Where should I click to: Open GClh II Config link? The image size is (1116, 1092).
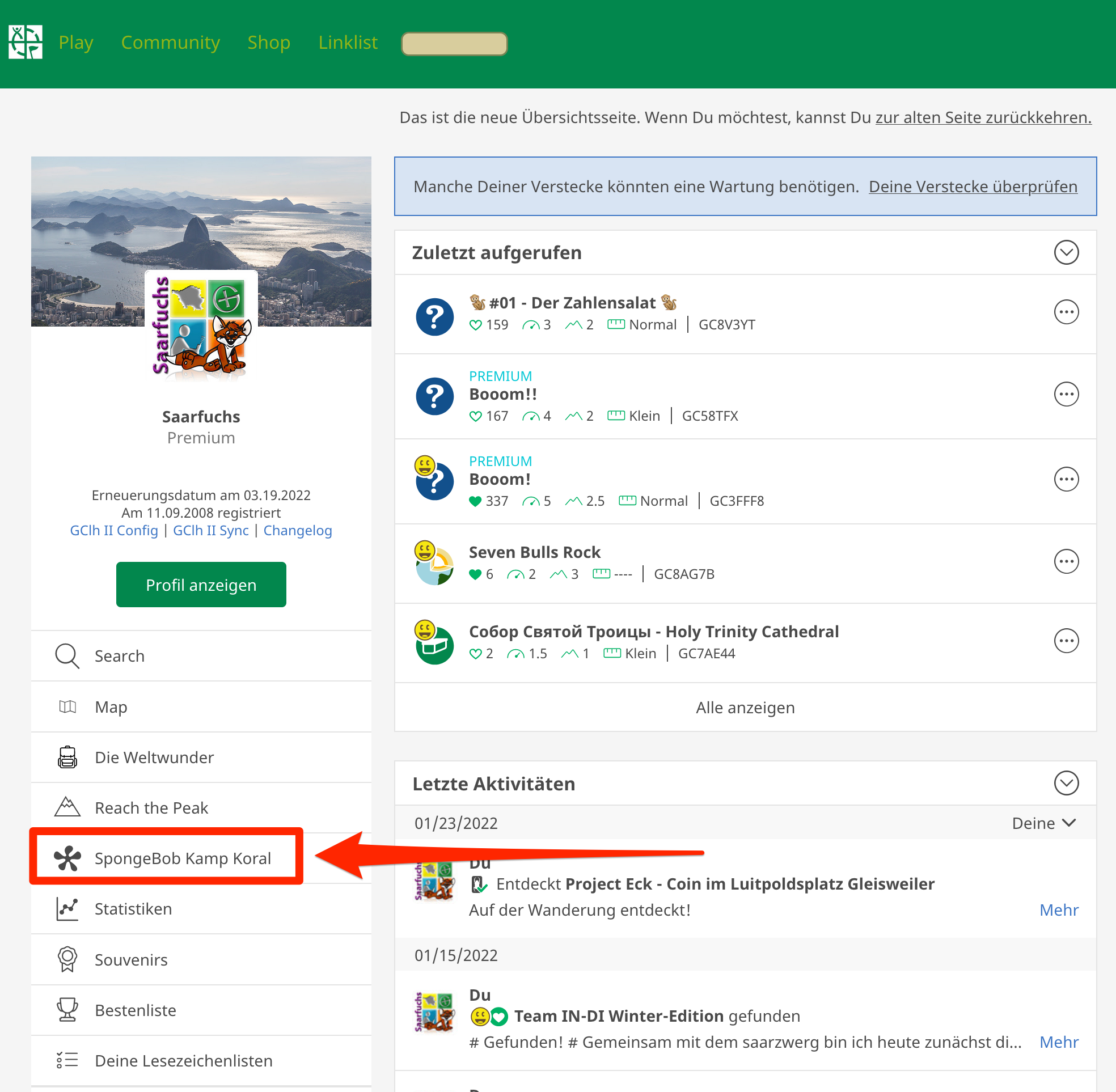coord(113,531)
